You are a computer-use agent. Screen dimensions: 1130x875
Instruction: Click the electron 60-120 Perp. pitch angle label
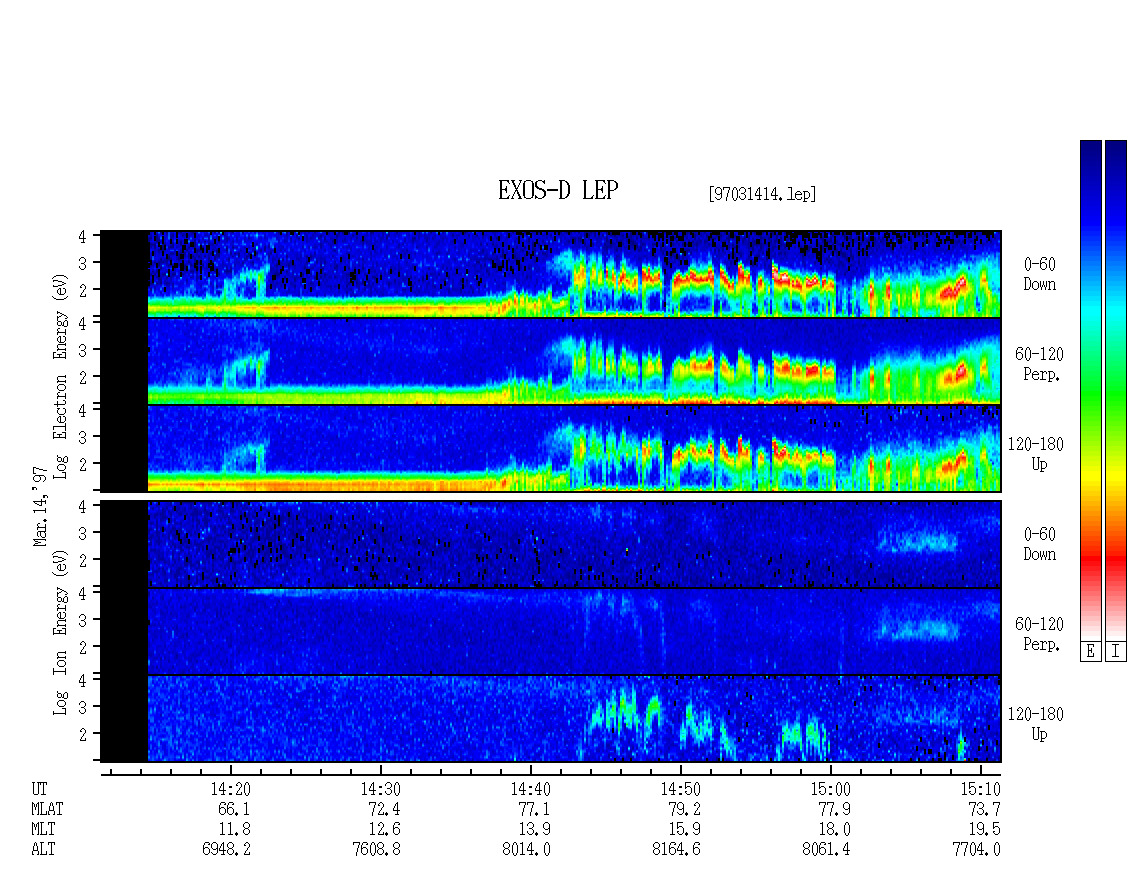(1039, 364)
